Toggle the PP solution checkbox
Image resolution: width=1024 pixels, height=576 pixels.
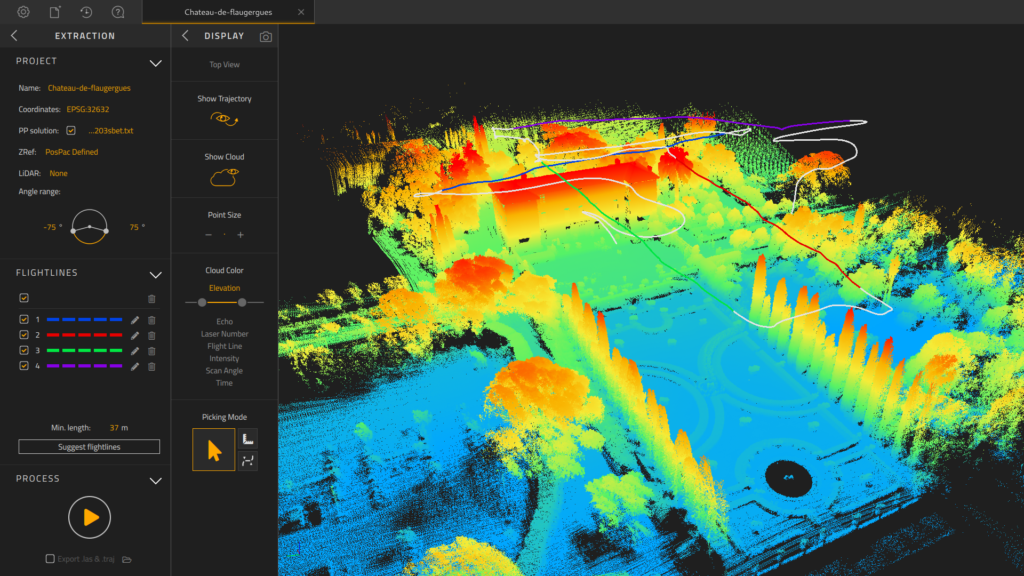coord(71,130)
